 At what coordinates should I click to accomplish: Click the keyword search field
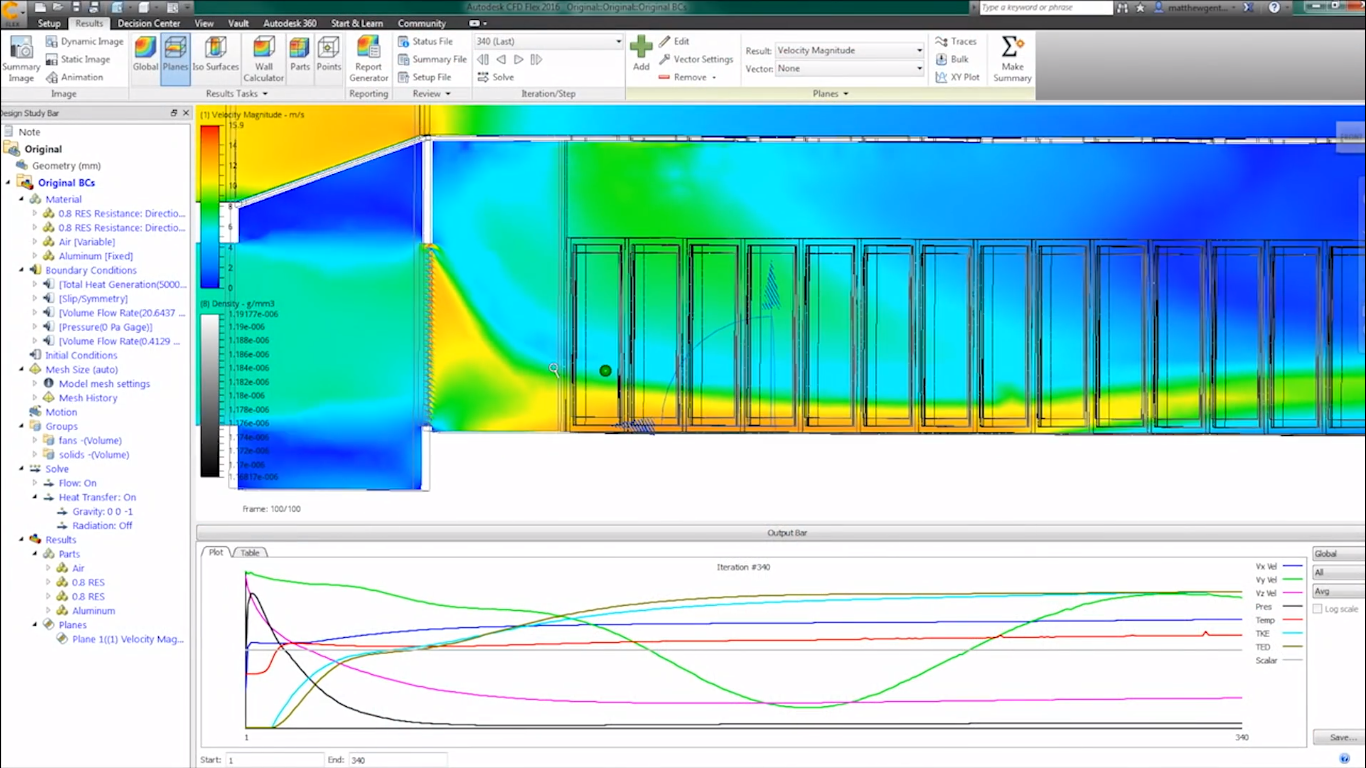(x=1045, y=7)
